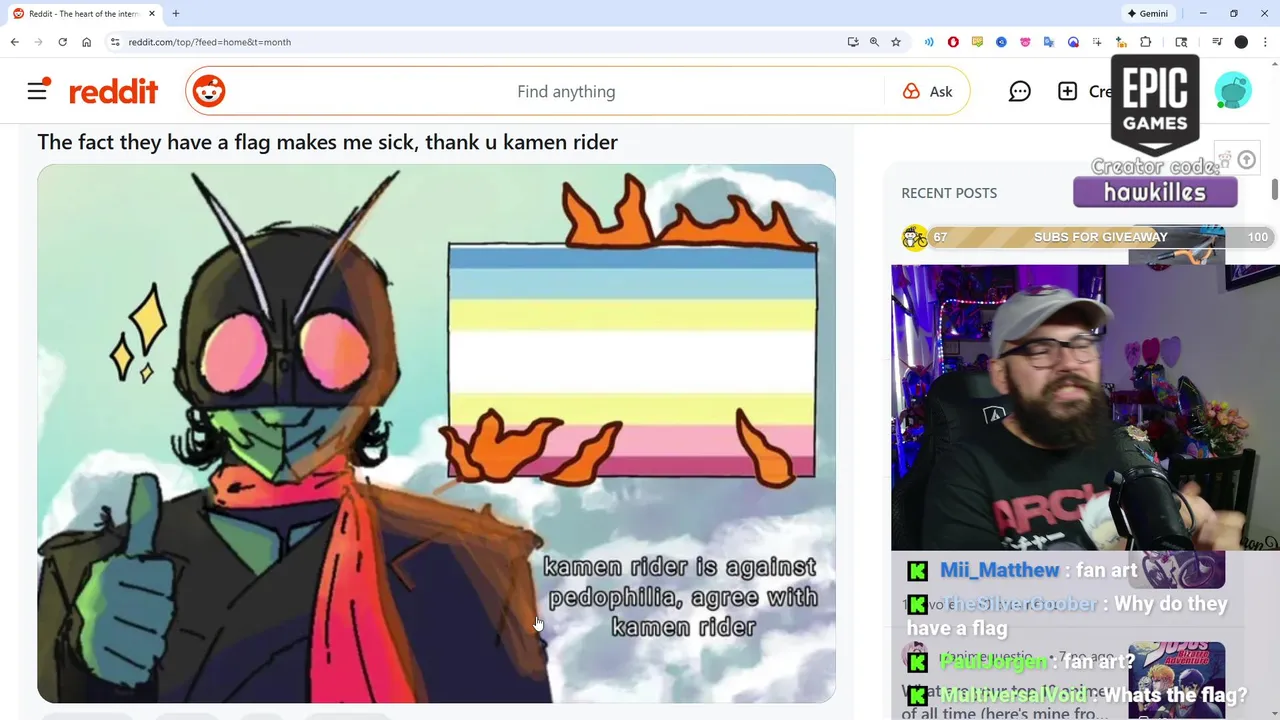This screenshot has width=1280, height=720.
Task: Click the Gemini button in title bar
Action: coord(1147,14)
